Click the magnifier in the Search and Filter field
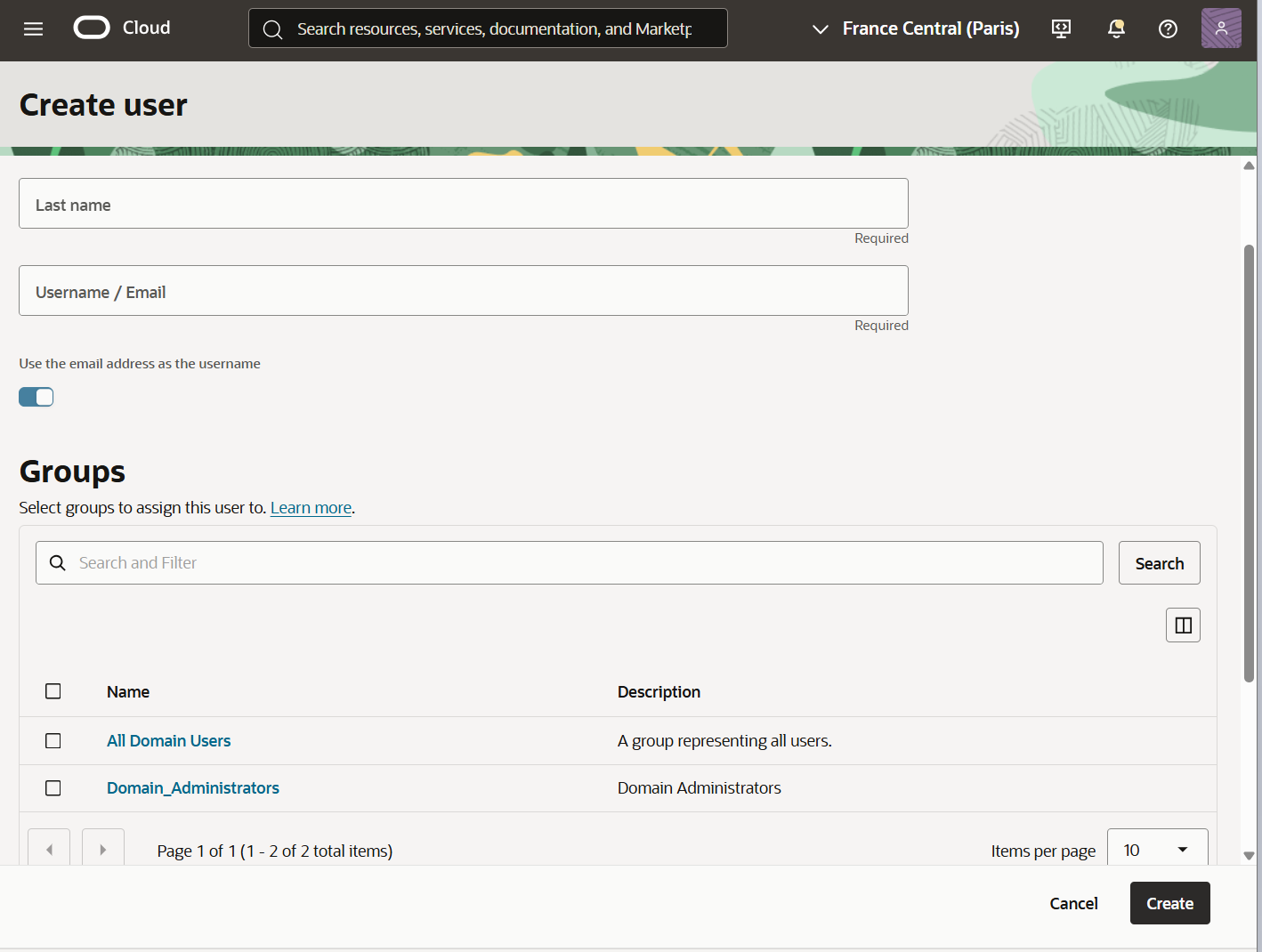 click(57, 562)
